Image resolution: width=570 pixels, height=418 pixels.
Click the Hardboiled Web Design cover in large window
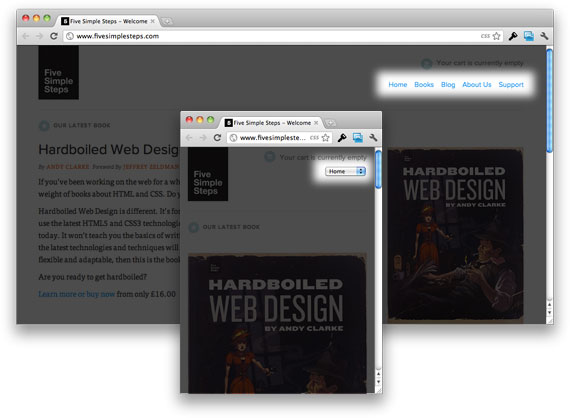point(455,236)
